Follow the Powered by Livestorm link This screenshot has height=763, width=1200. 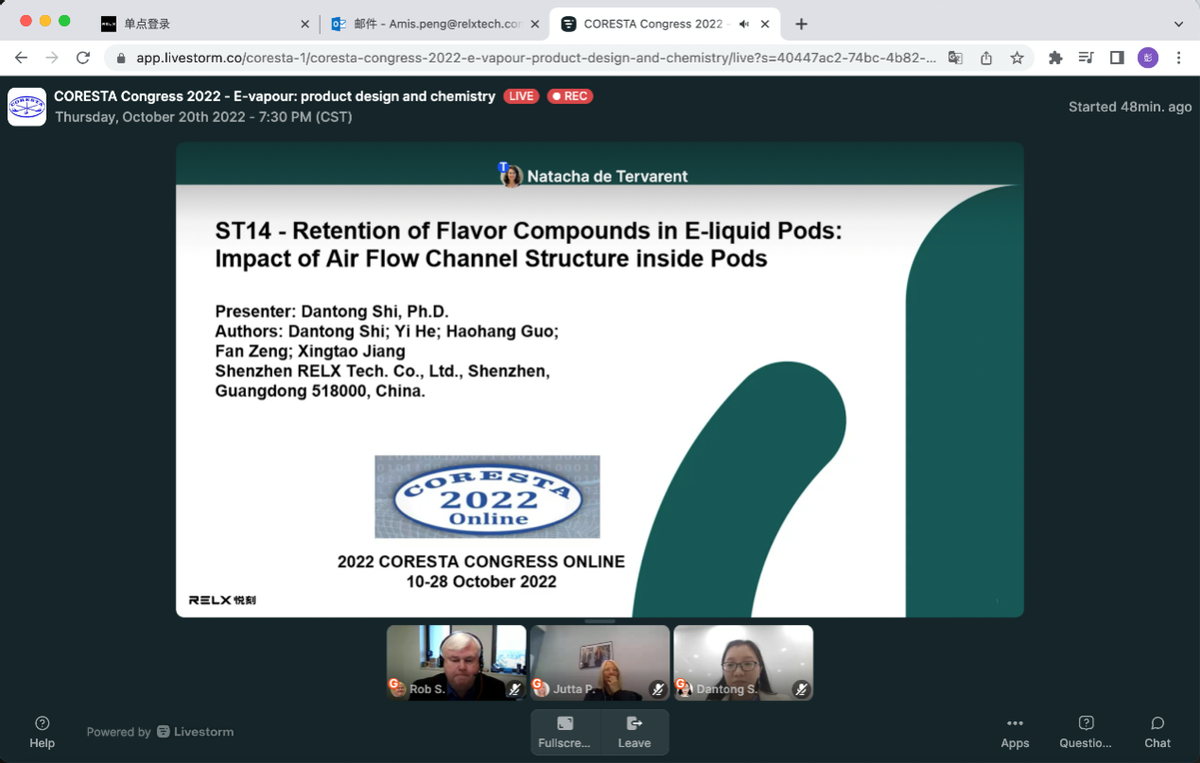coord(160,732)
